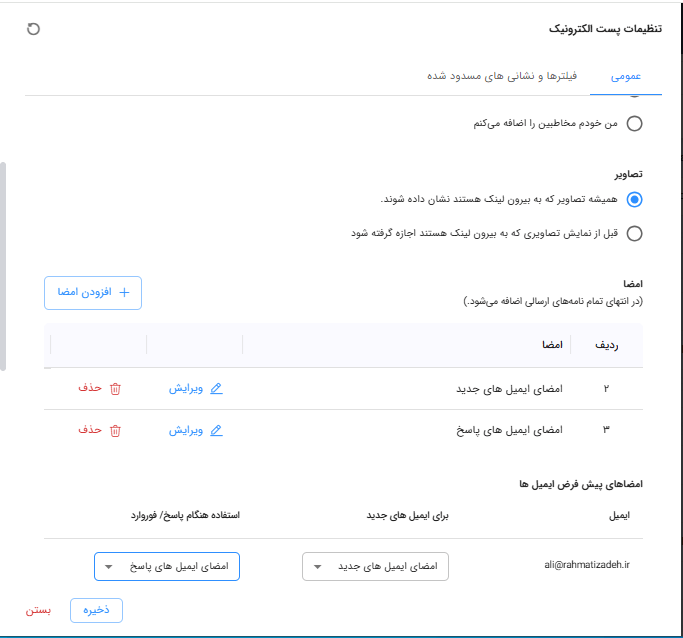Click the refresh icon at top left
Image resolution: width=683 pixels, height=638 pixels.
point(33,30)
